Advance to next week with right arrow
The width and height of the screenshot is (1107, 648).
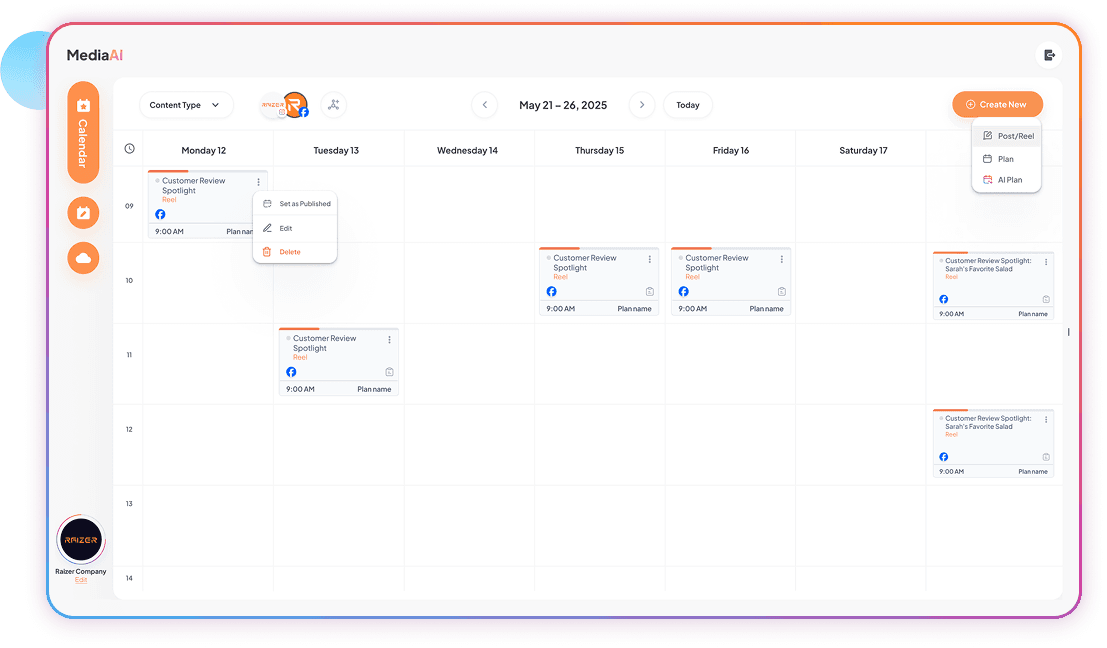[x=642, y=105]
